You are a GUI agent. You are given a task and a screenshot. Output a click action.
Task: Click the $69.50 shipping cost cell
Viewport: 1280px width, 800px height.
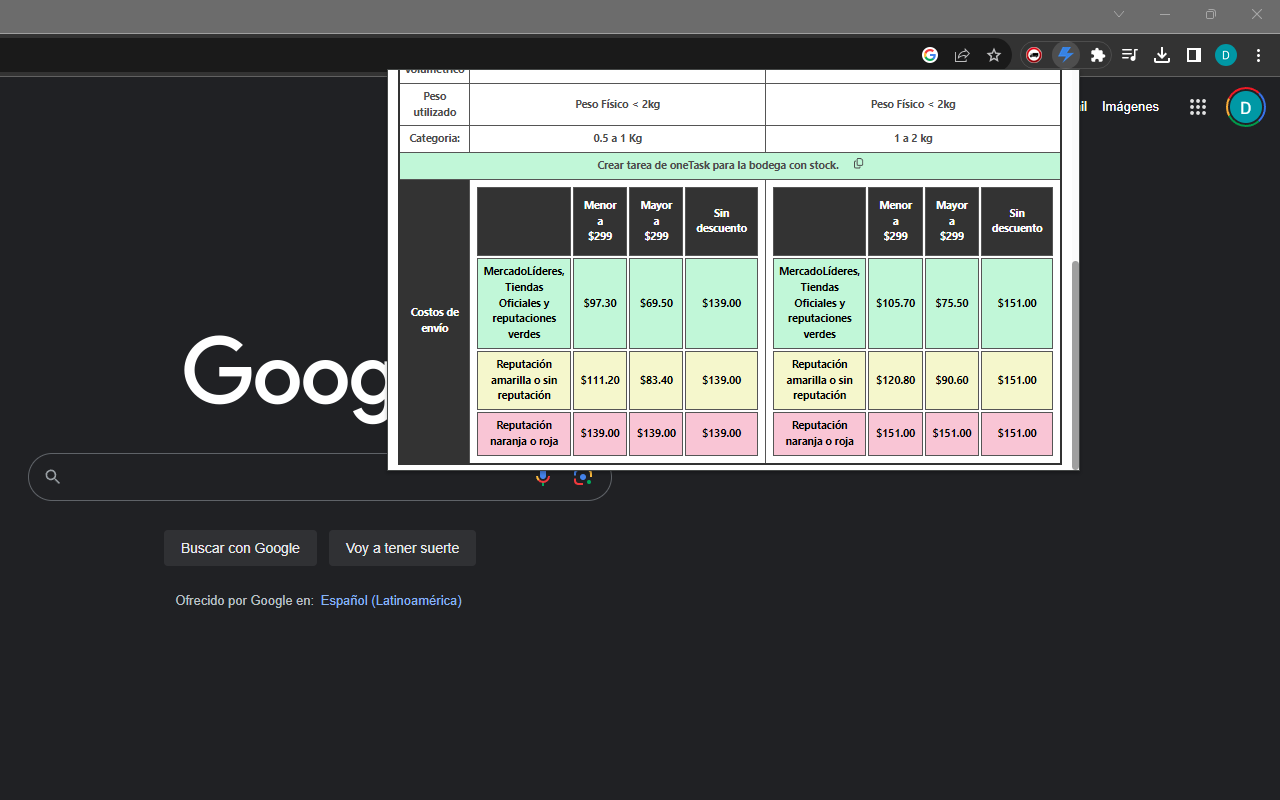[x=656, y=303]
